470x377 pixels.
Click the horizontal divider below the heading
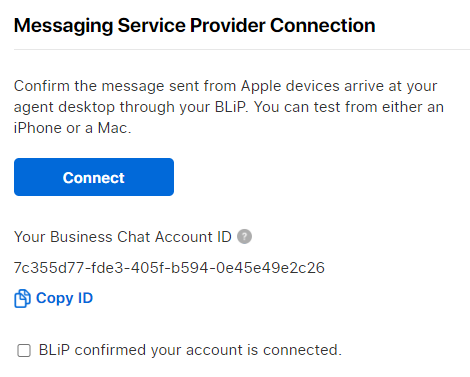(242, 49)
